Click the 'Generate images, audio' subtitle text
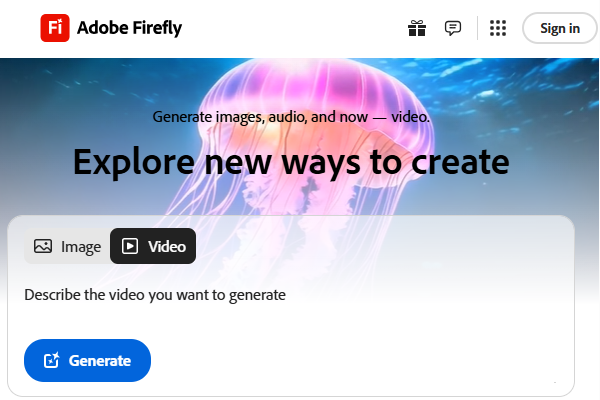This screenshot has width=600, height=400. tap(291, 117)
